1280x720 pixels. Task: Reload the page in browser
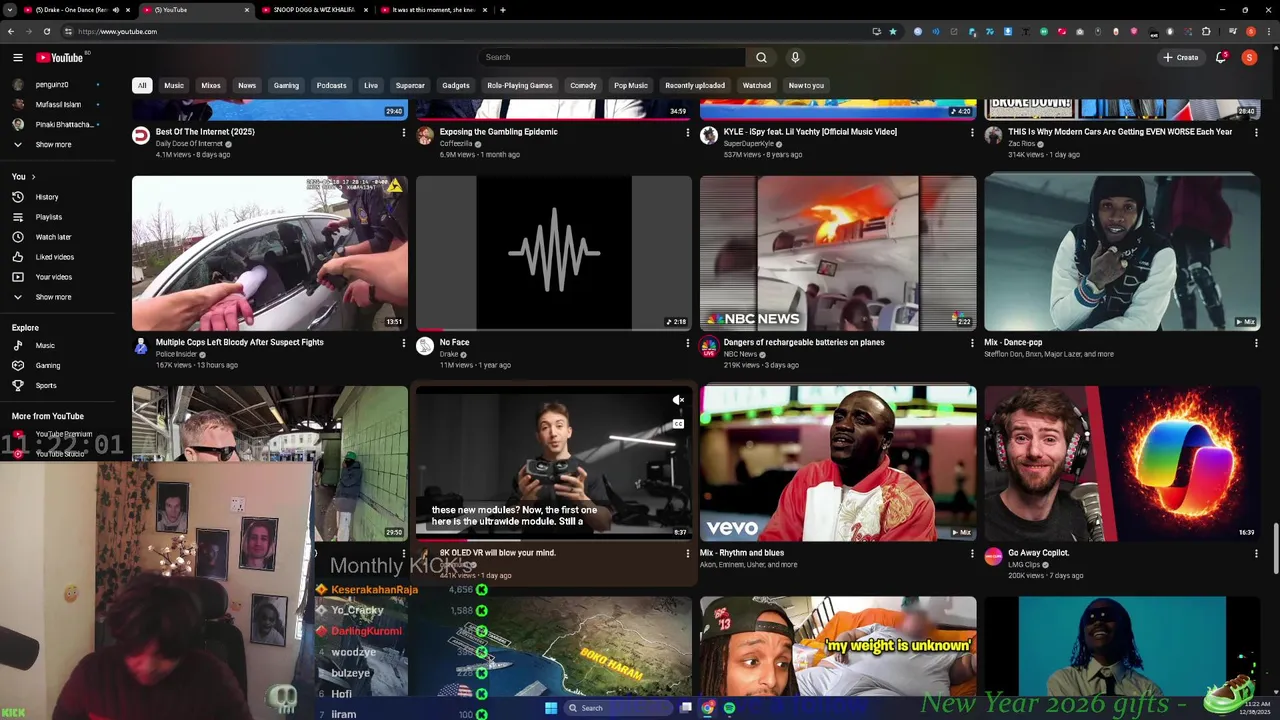click(46, 31)
